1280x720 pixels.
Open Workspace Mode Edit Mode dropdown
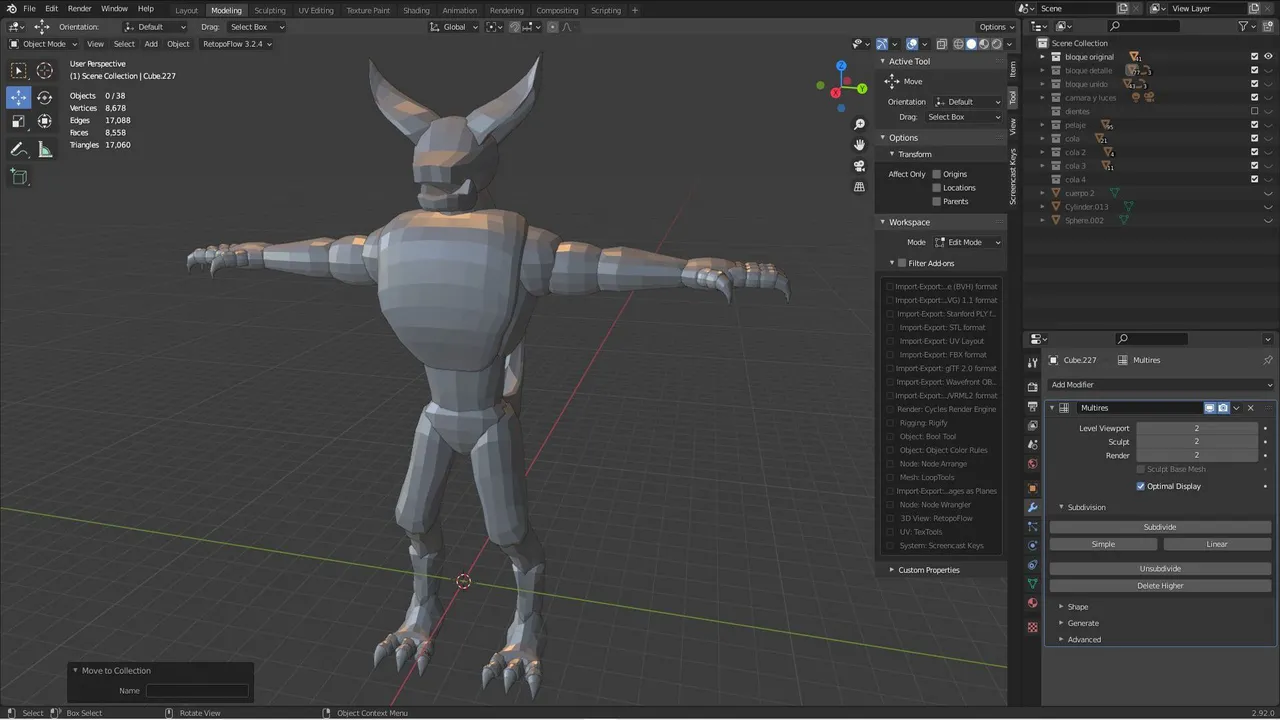(967, 242)
